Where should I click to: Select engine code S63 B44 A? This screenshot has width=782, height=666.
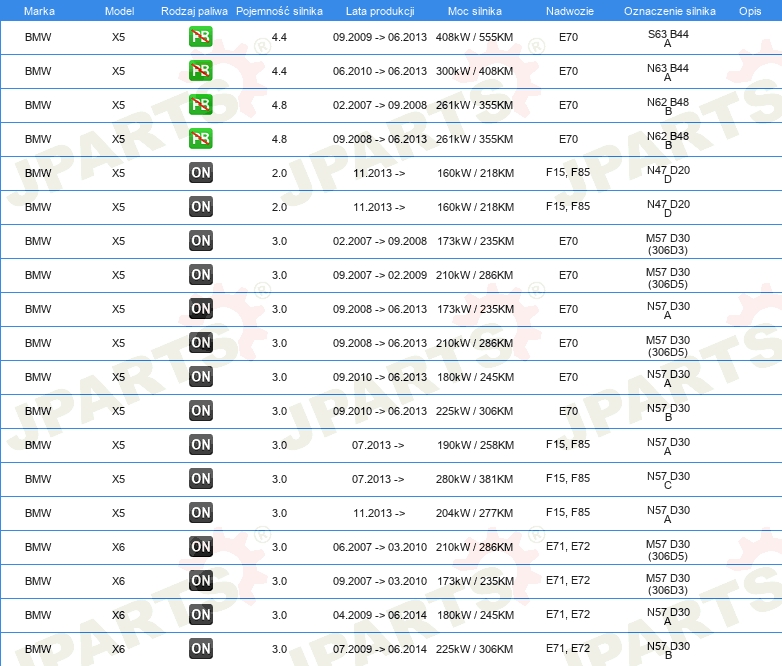668,38
